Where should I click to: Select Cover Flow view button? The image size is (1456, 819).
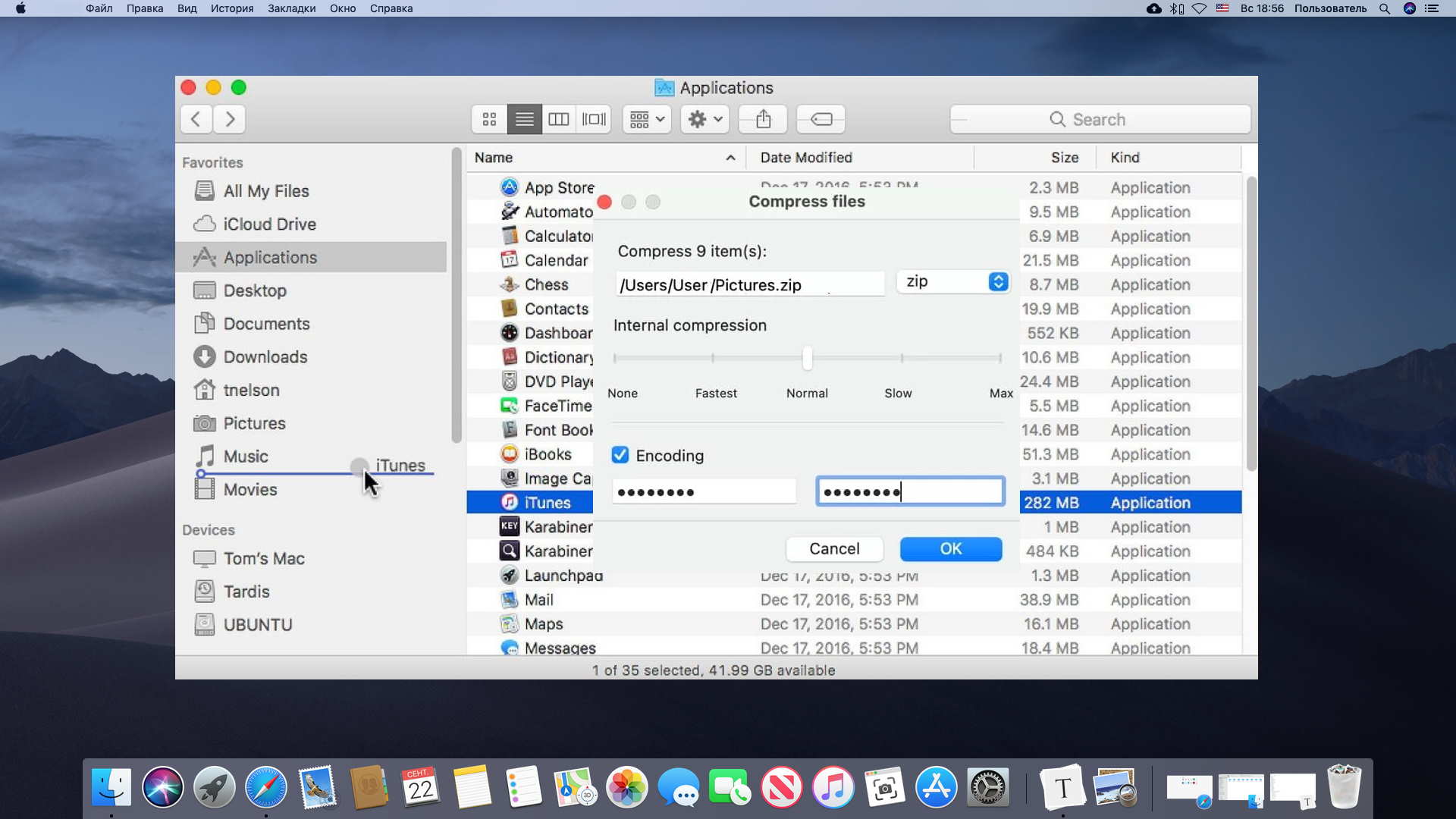(594, 119)
